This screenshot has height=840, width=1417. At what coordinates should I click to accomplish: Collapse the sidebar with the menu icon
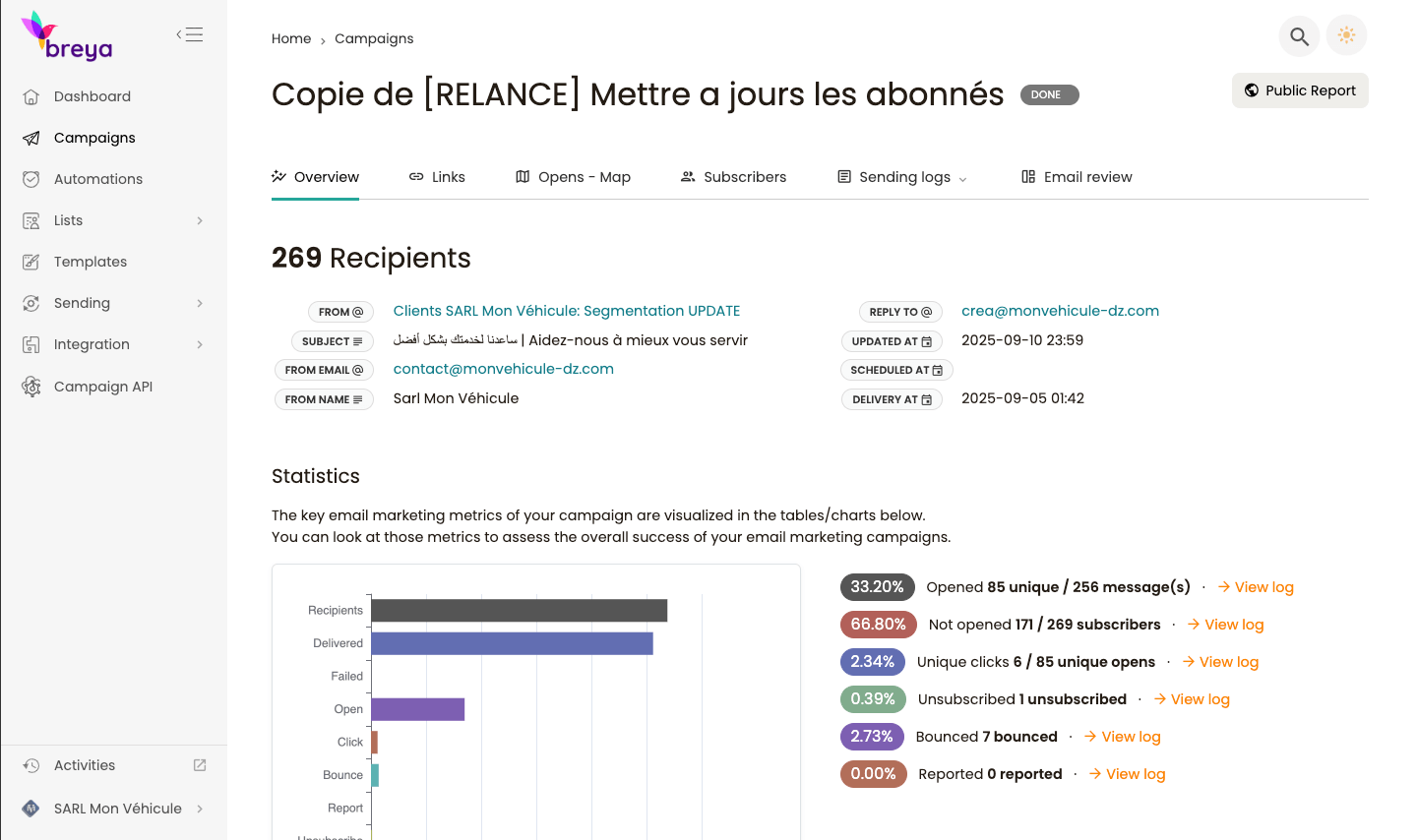pyautogui.click(x=190, y=34)
